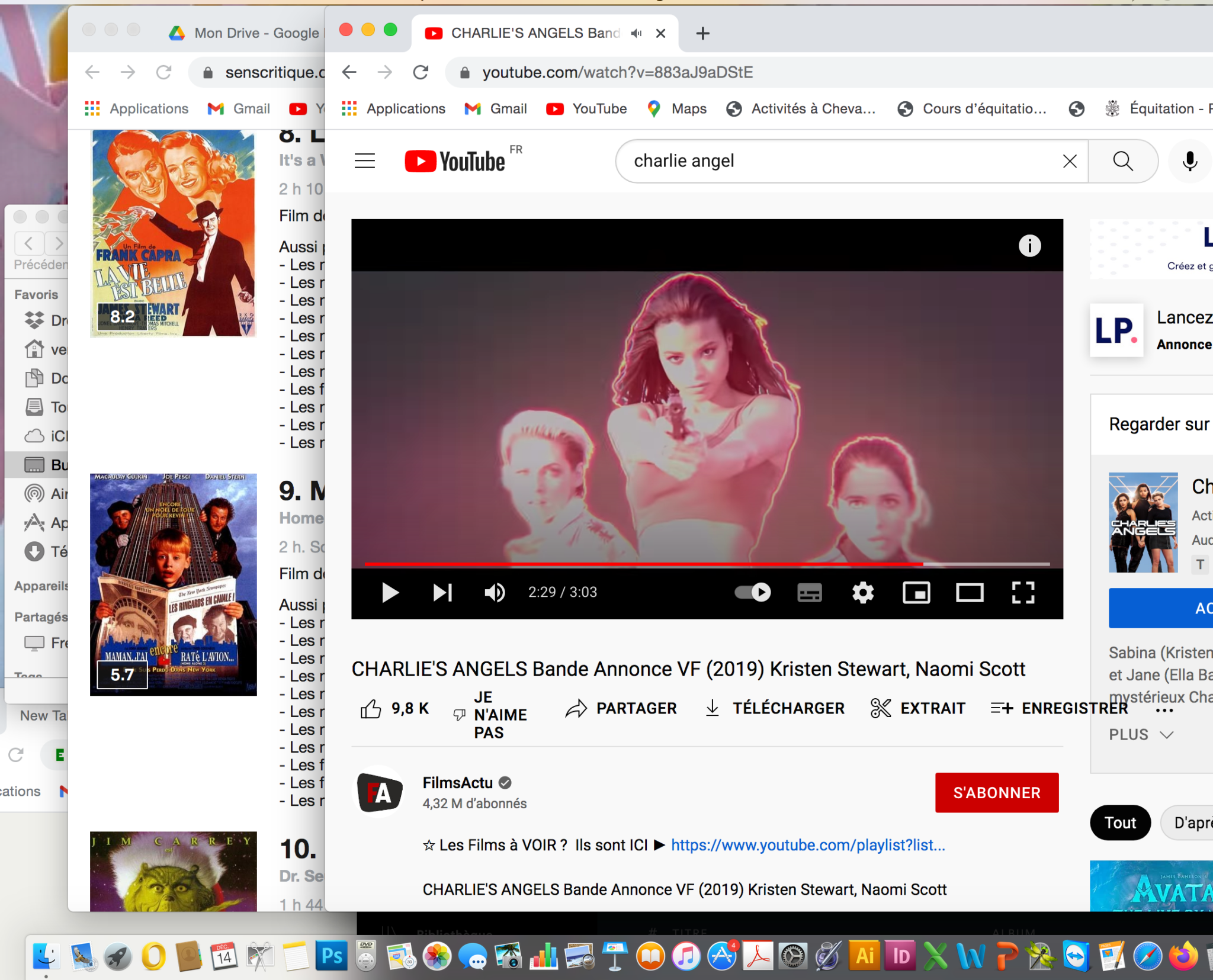The image size is (1213, 980).
Task: Click the YouTube search magnifier button
Action: tap(1123, 161)
